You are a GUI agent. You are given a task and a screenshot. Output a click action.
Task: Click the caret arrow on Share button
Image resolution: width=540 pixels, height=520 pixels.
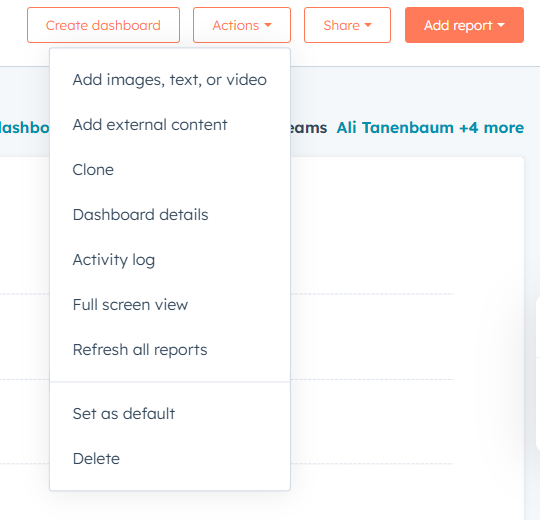pos(368,25)
